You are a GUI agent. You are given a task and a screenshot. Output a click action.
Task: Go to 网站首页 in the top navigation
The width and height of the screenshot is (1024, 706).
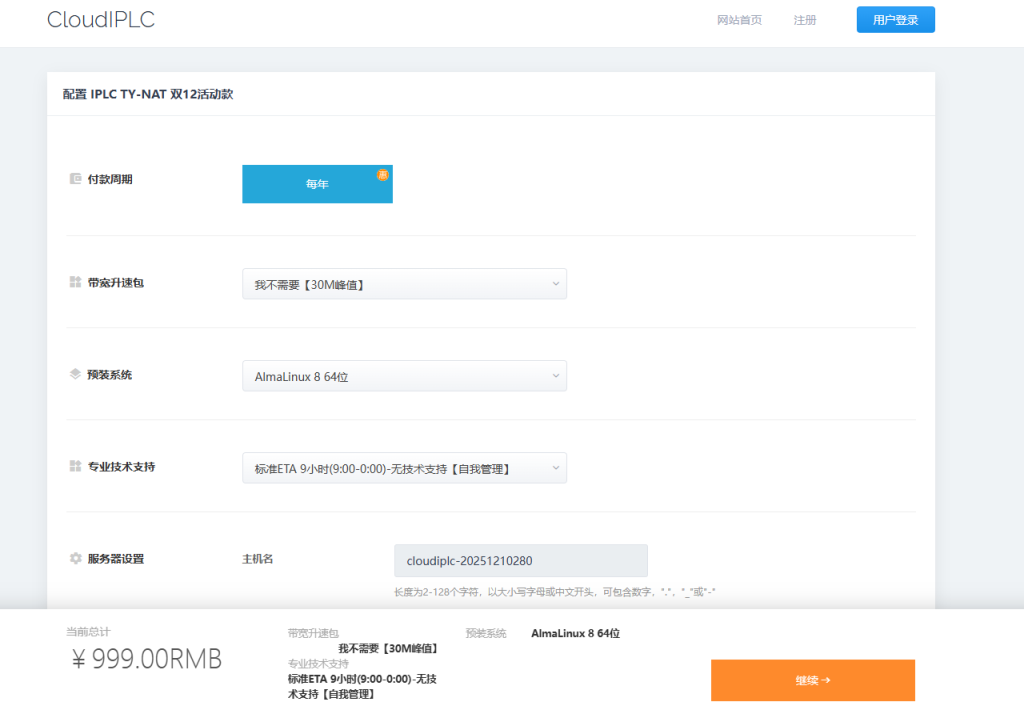coord(739,20)
